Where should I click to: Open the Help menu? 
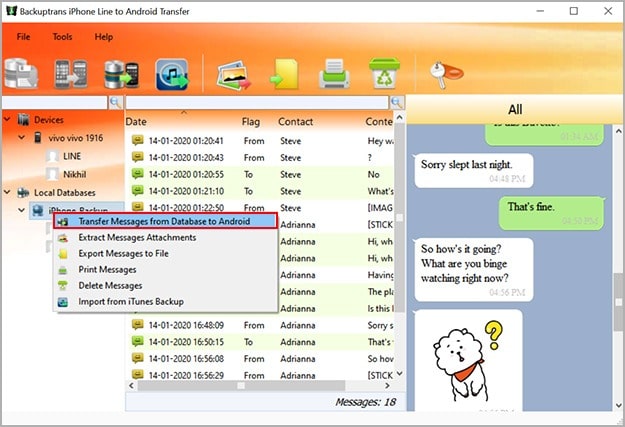tap(104, 37)
